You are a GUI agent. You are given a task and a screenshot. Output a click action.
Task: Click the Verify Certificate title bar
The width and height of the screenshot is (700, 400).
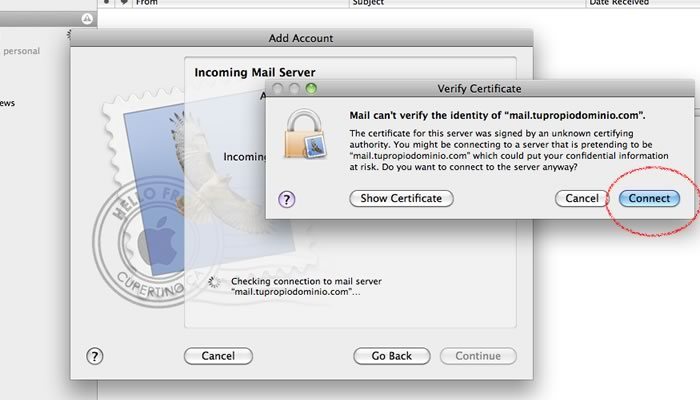(x=480, y=88)
